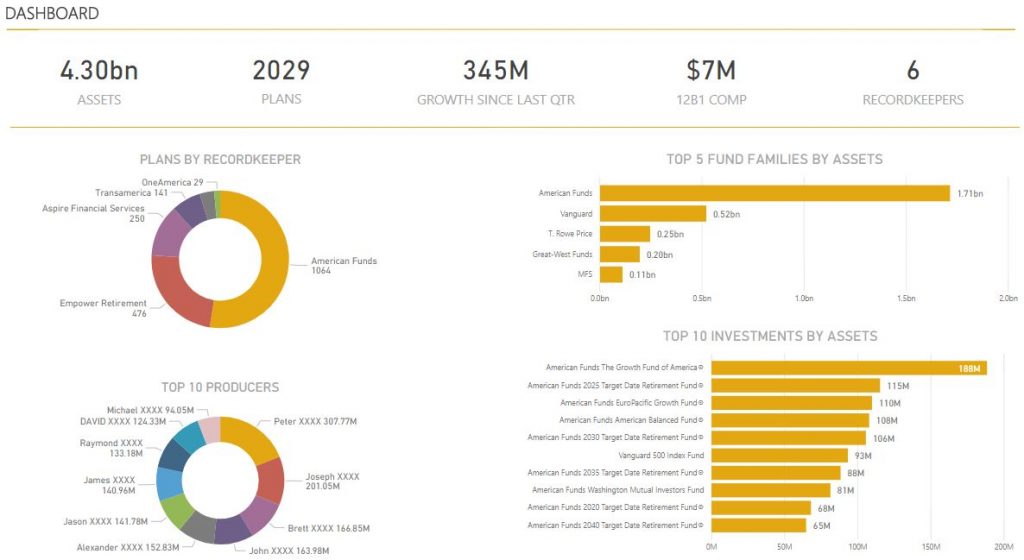The image size is (1024, 560).
Task: Select the T. Rowe Price bar
Action: click(x=625, y=234)
